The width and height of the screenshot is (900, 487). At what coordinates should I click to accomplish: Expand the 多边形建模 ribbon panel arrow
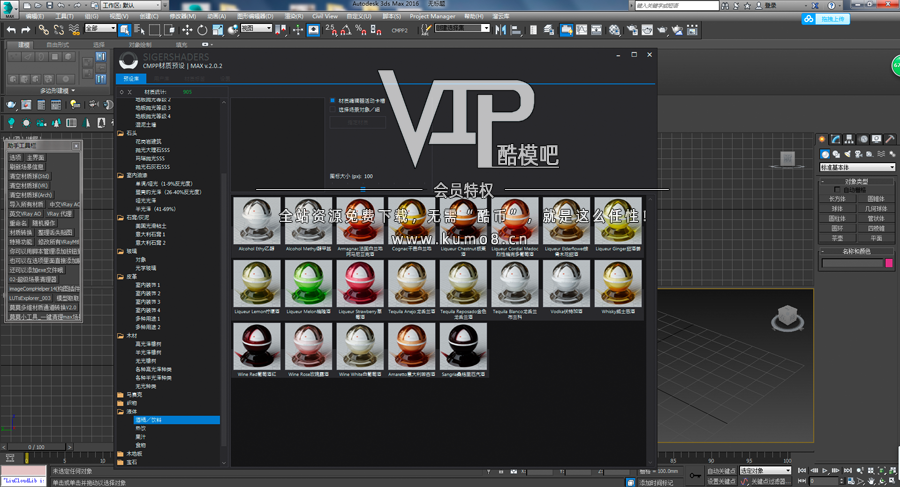point(73,91)
